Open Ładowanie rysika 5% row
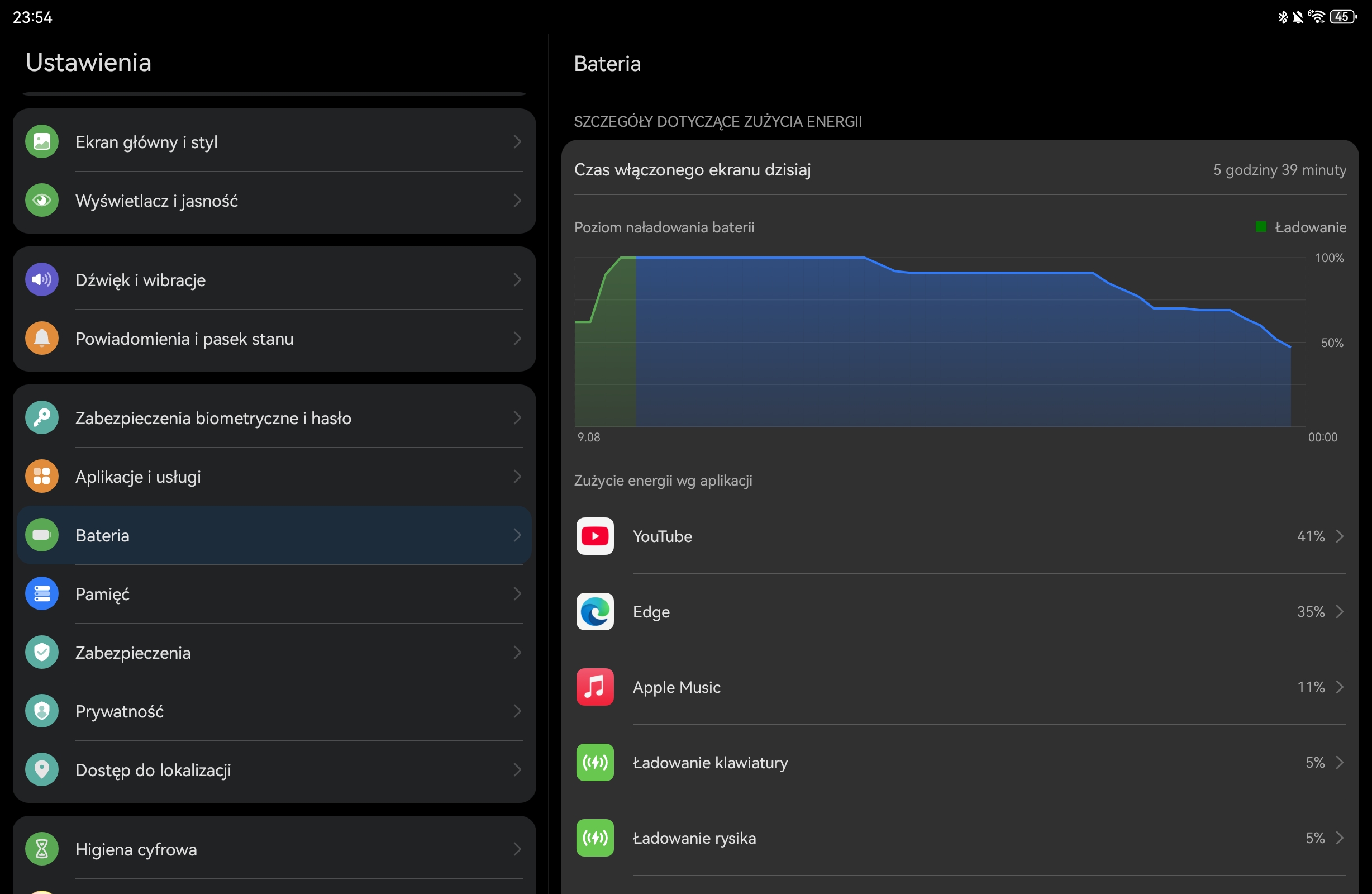Viewport: 1372px width, 894px height. click(x=960, y=838)
